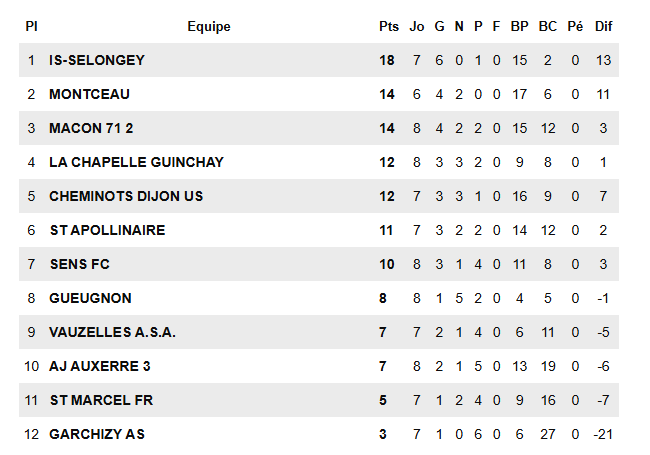Screen dimensions: 650x455
Task: Click AJ AUXERRE 3 team name
Action: coord(100,366)
